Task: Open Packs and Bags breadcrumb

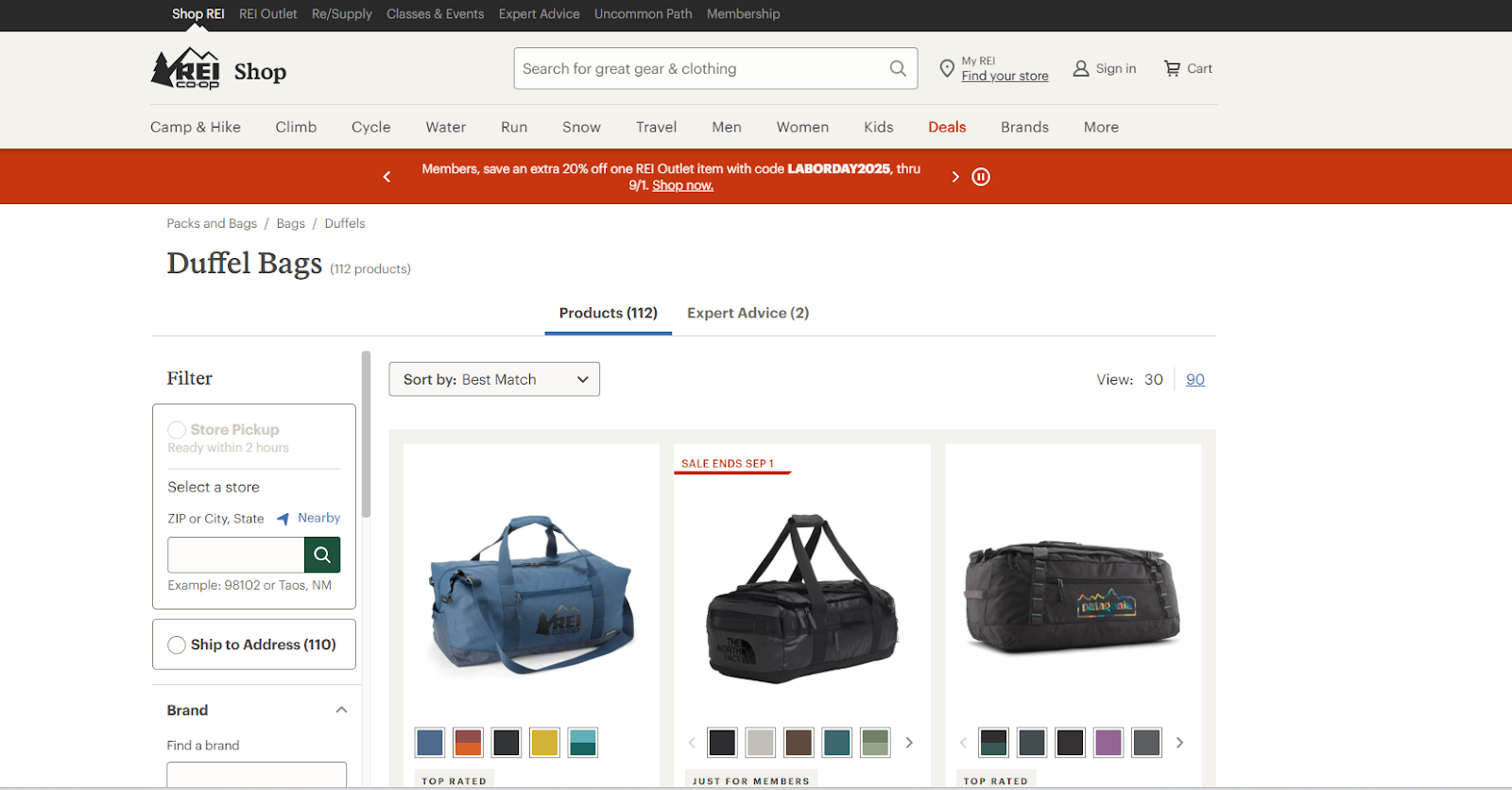Action: point(212,224)
